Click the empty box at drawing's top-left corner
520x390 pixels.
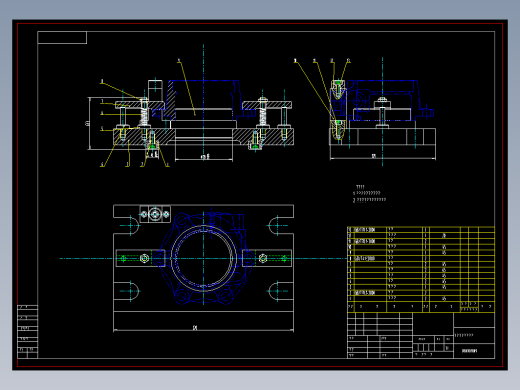pos(62,37)
